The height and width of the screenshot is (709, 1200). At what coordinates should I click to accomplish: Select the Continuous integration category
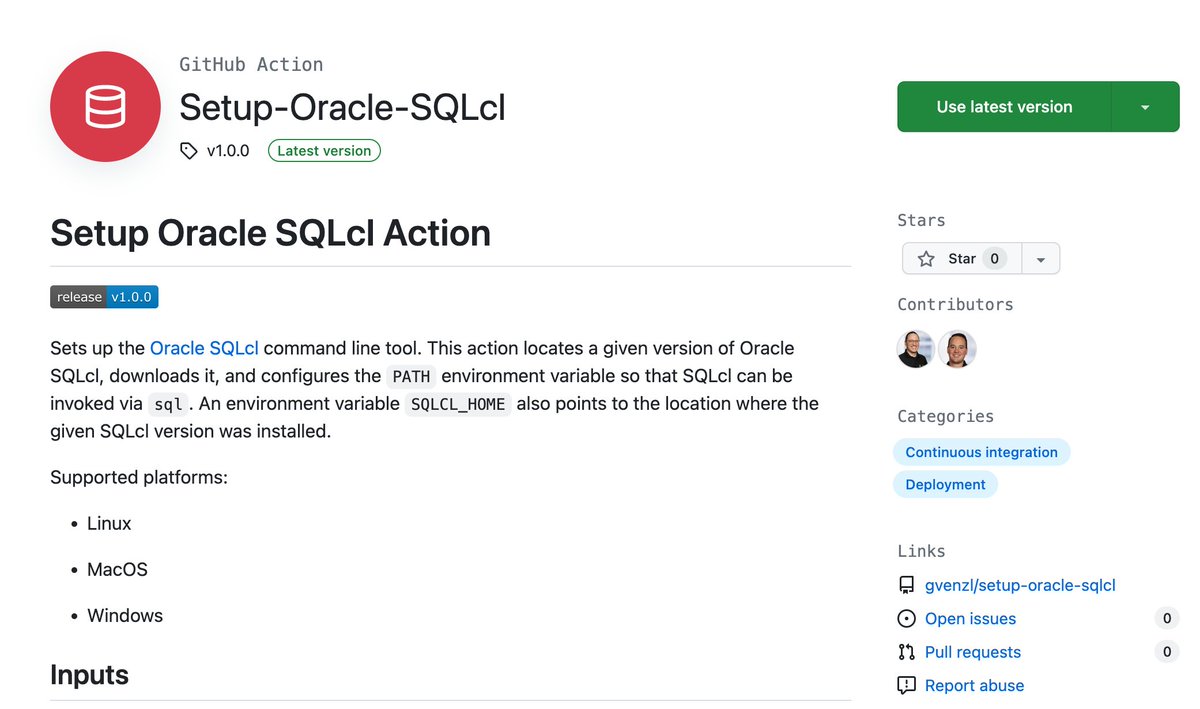click(981, 452)
